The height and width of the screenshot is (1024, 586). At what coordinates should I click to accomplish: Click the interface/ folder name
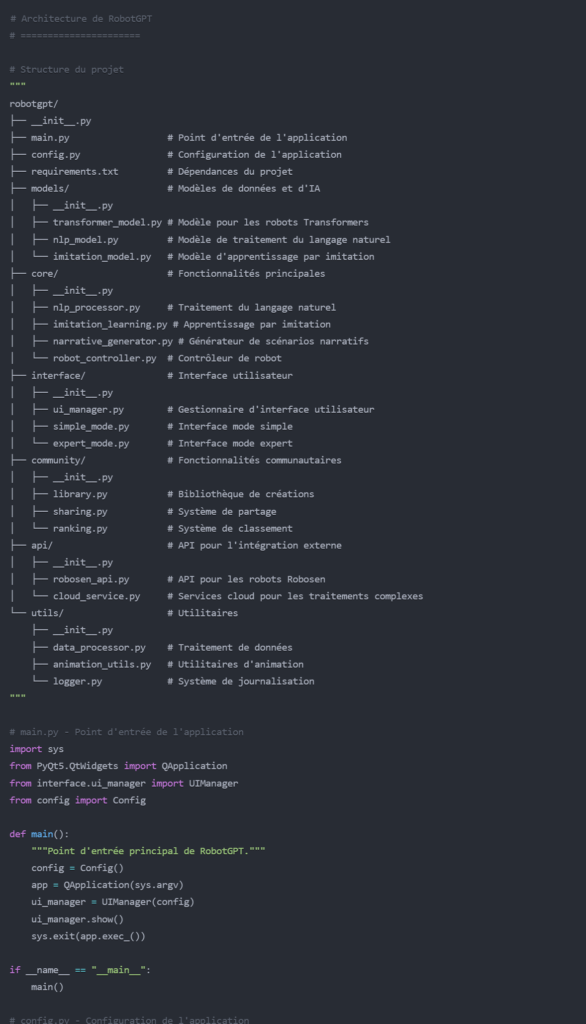58,376
